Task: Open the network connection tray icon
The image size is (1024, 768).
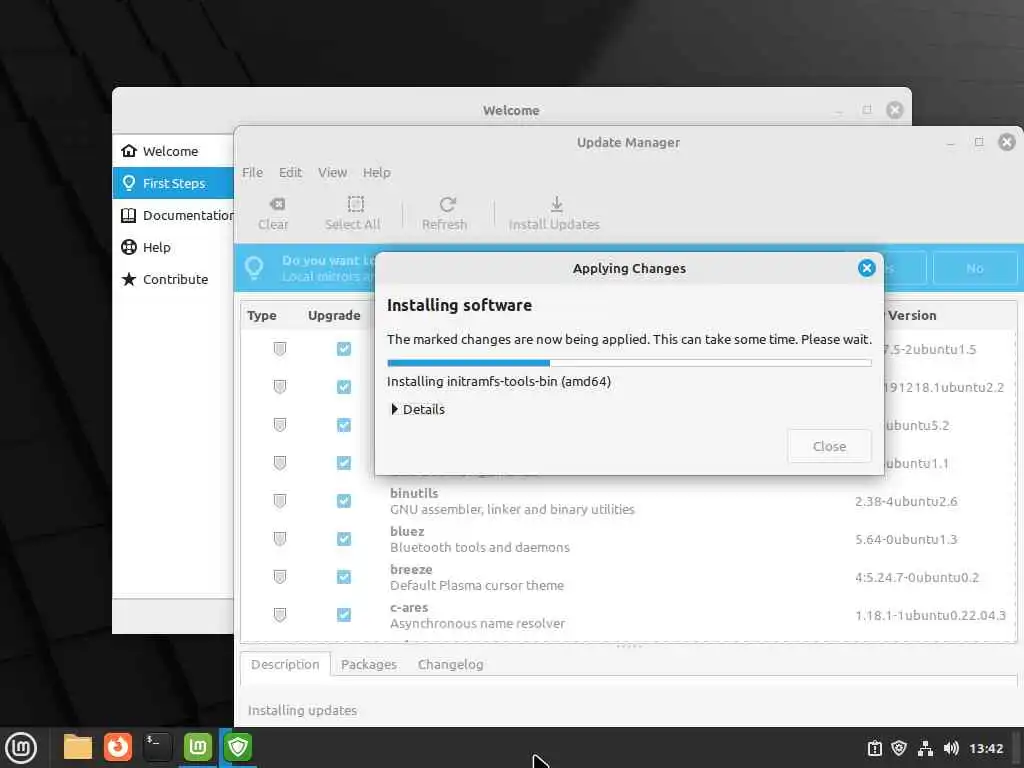Action: [925, 748]
